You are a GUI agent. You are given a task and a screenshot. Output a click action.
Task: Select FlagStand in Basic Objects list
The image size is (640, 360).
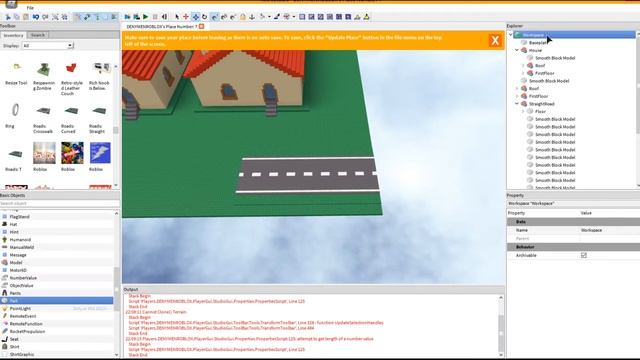57,217
